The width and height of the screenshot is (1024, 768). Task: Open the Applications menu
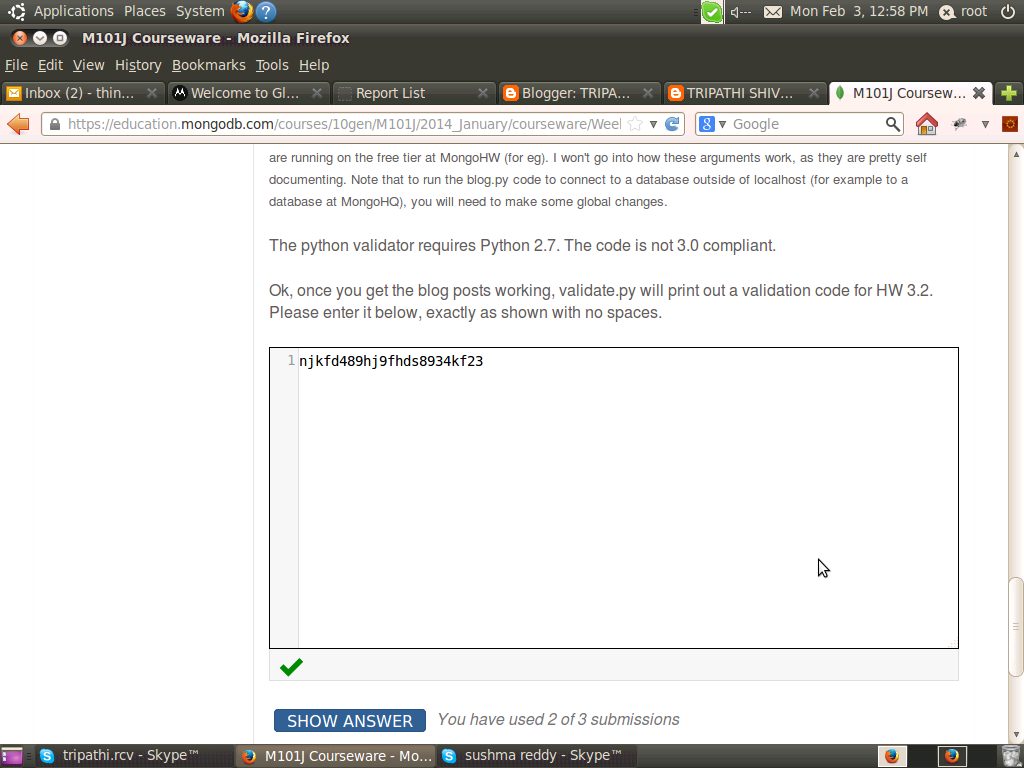pos(73,11)
